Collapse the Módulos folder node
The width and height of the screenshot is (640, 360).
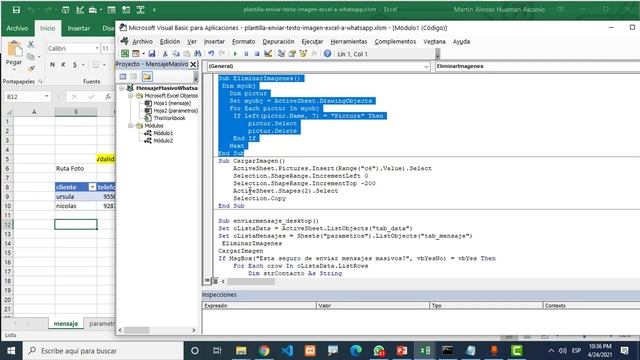131,126
